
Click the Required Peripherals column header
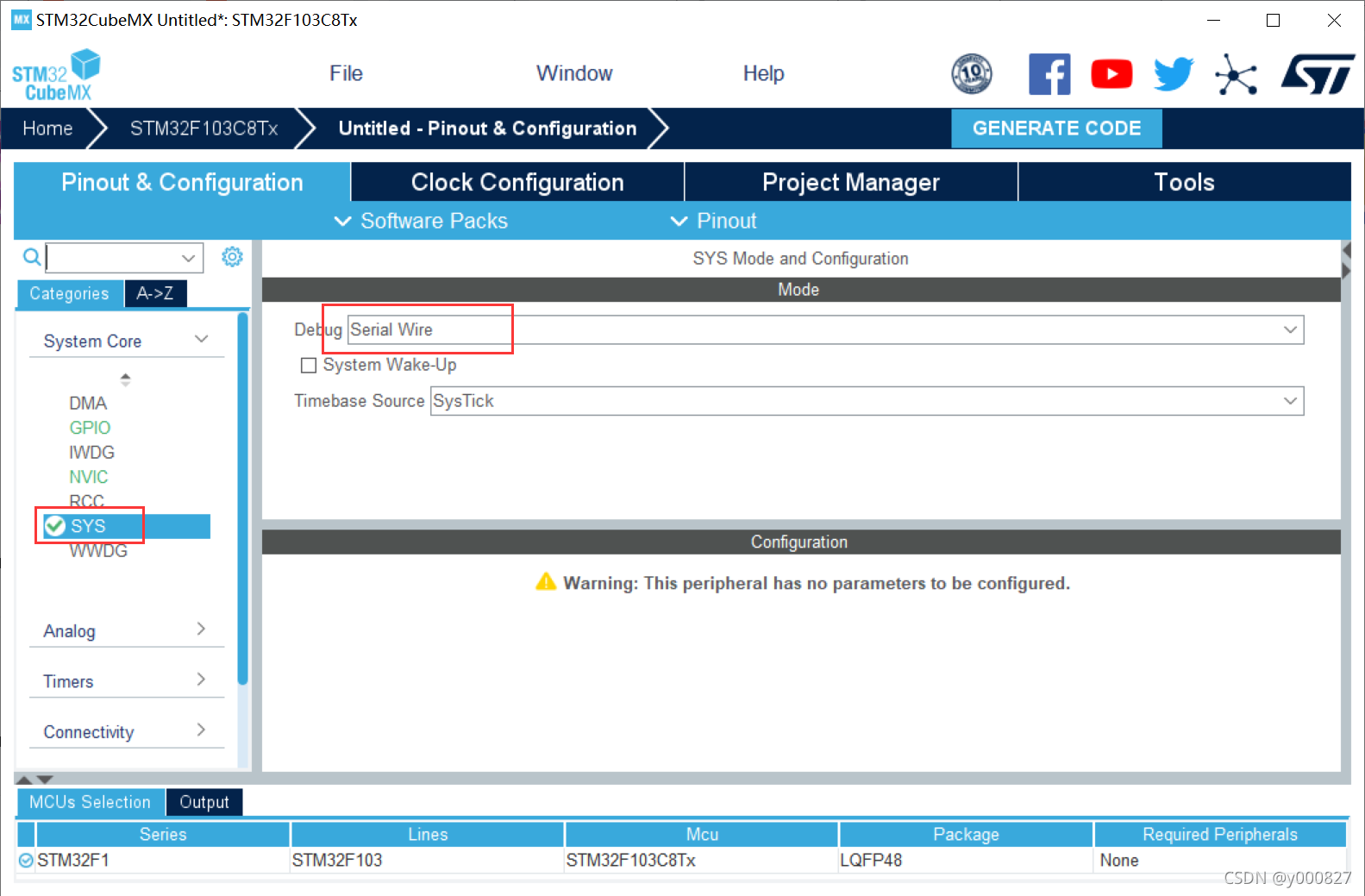(x=1220, y=834)
